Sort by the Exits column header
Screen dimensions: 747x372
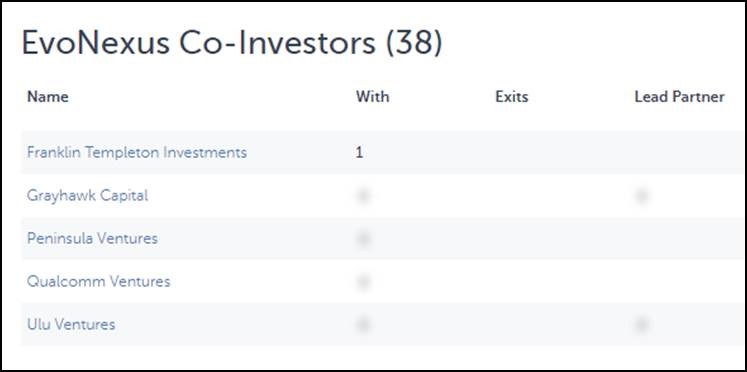[x=512, y=97]
